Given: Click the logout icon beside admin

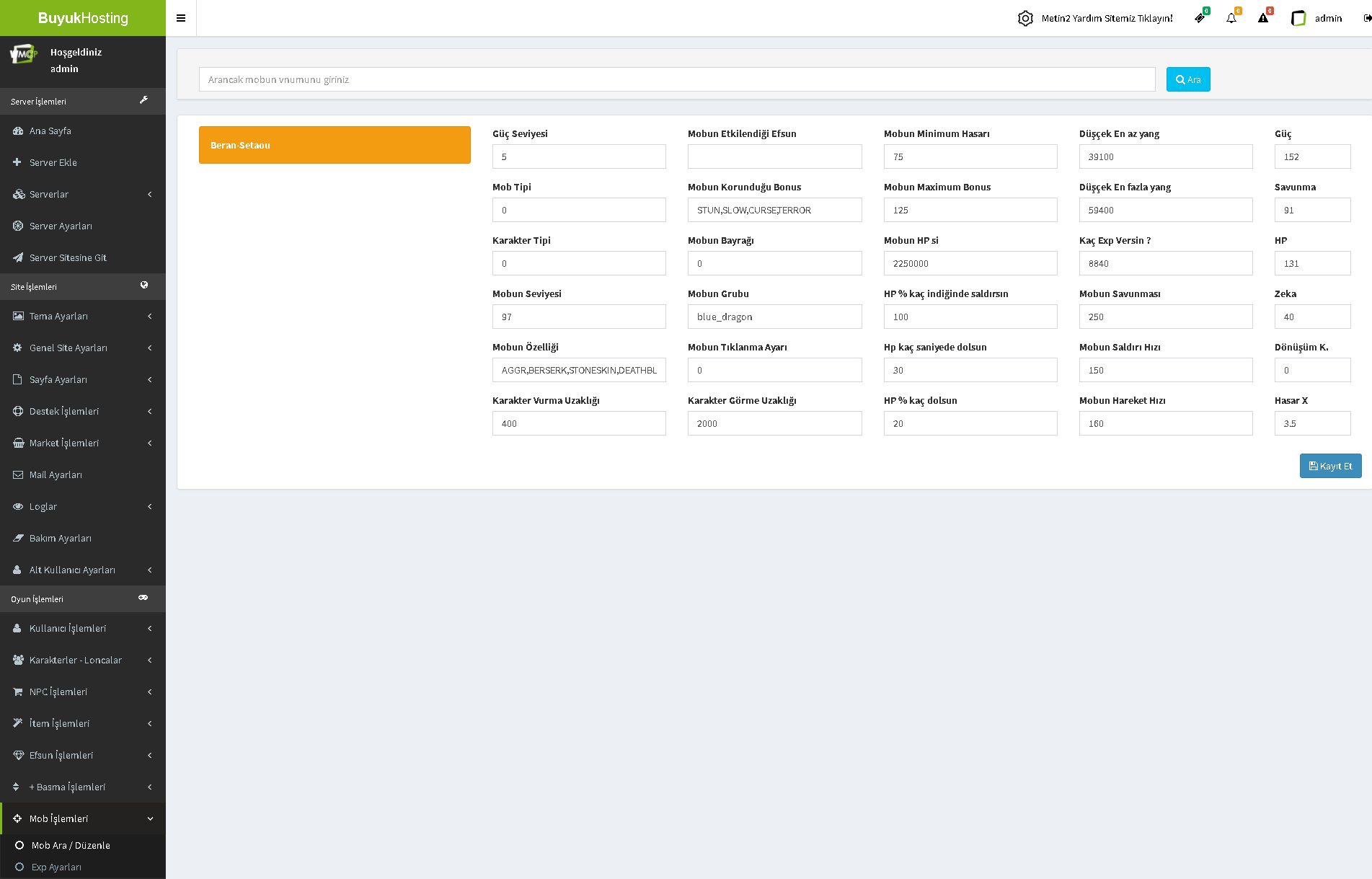Looking at the screenshot, I should pos(1367,18).
